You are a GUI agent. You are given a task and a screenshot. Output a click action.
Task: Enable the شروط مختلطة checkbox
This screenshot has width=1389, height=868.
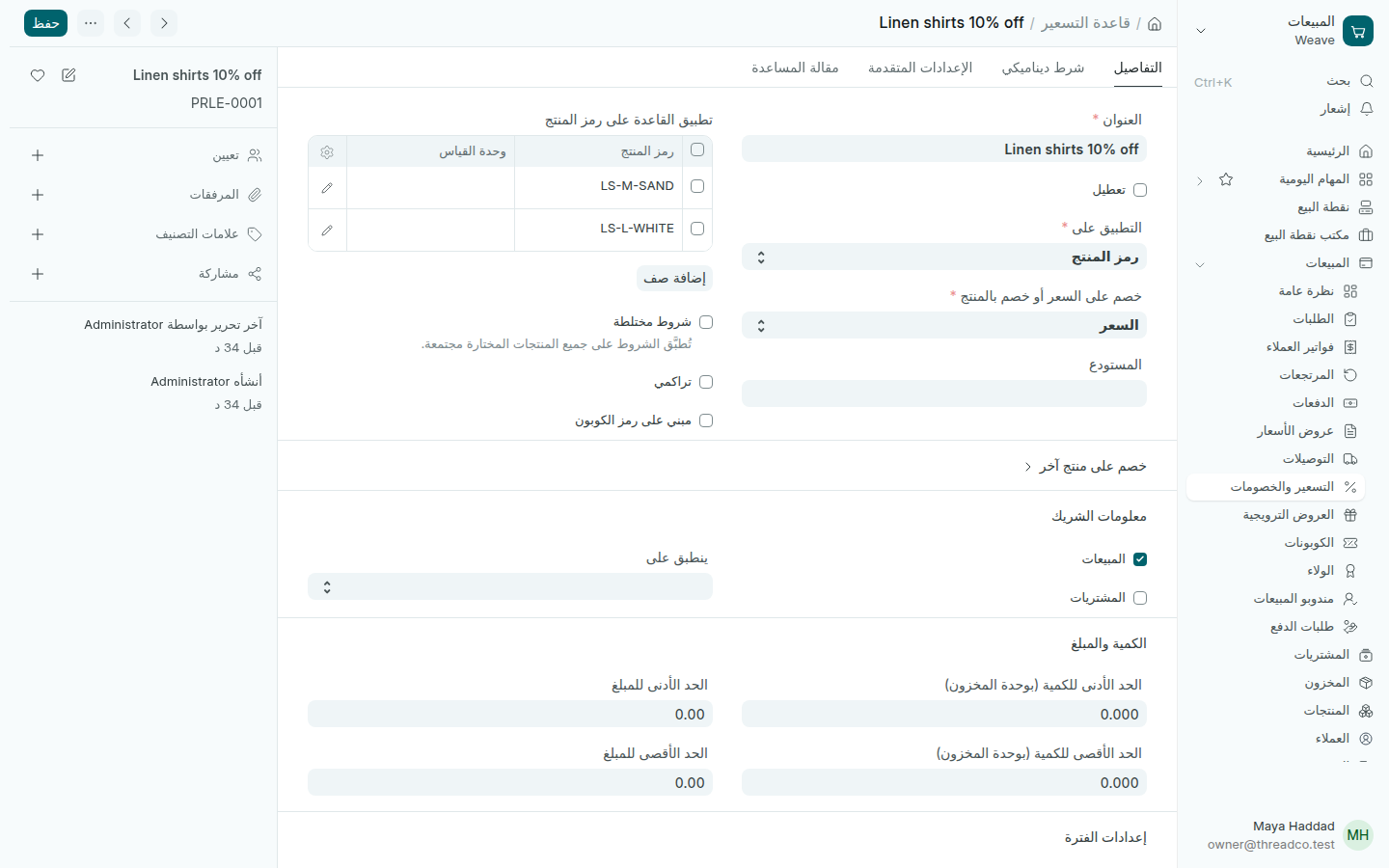(706, 322)
